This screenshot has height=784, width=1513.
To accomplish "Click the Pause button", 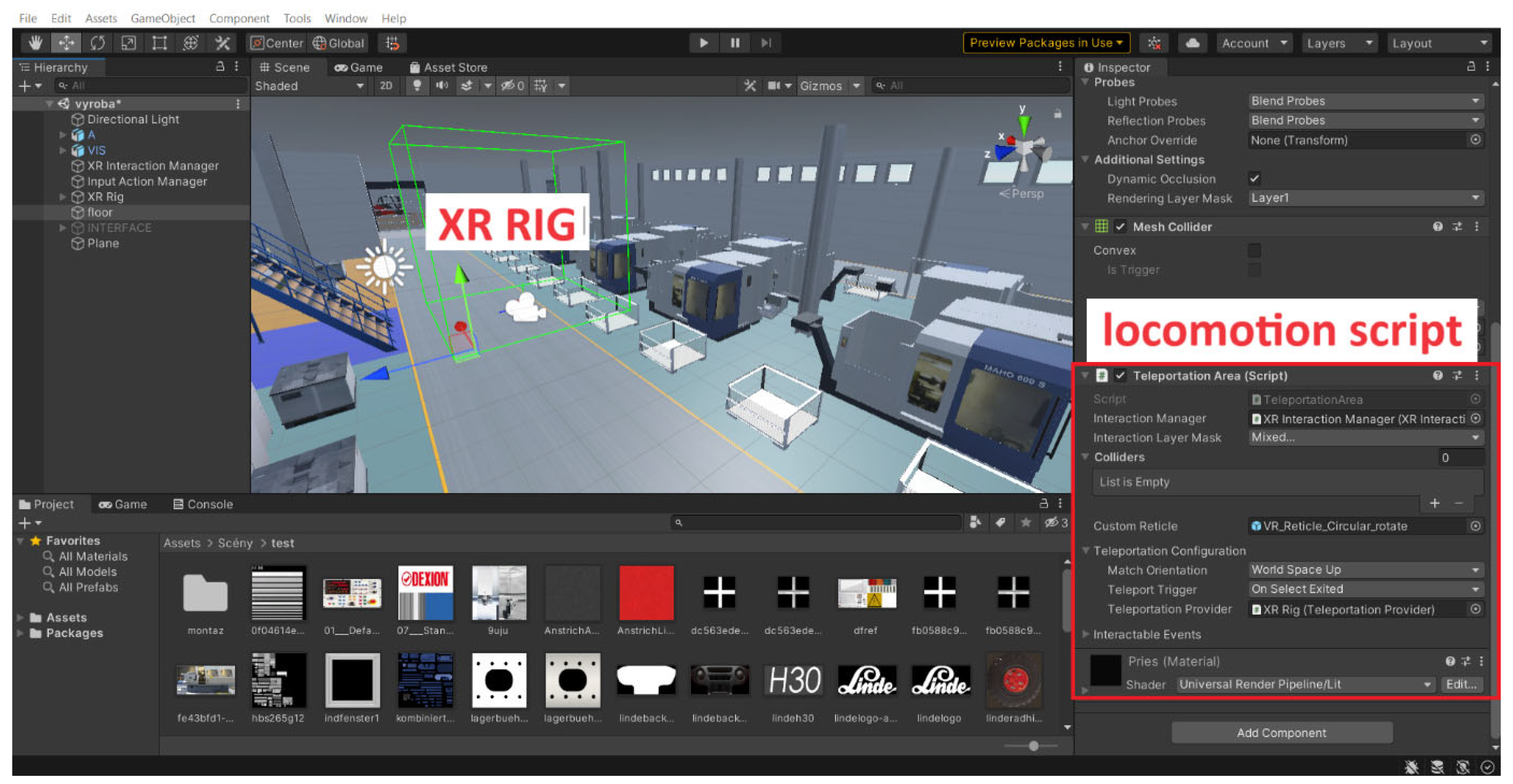I will 735,43.
